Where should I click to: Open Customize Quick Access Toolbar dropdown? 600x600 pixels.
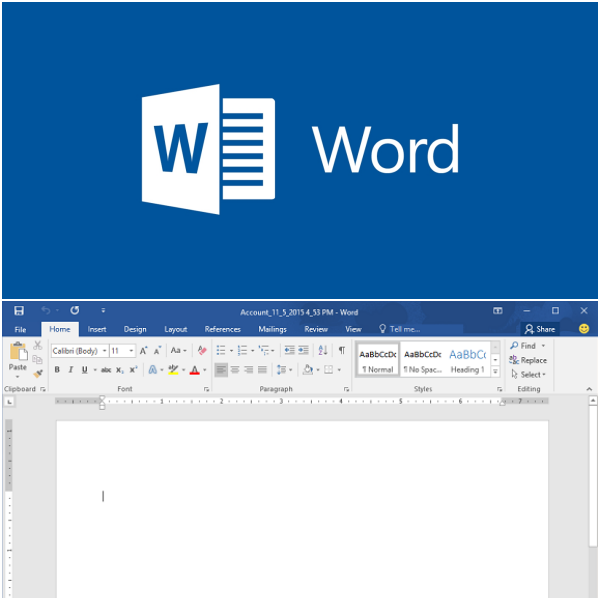(103, 311)
